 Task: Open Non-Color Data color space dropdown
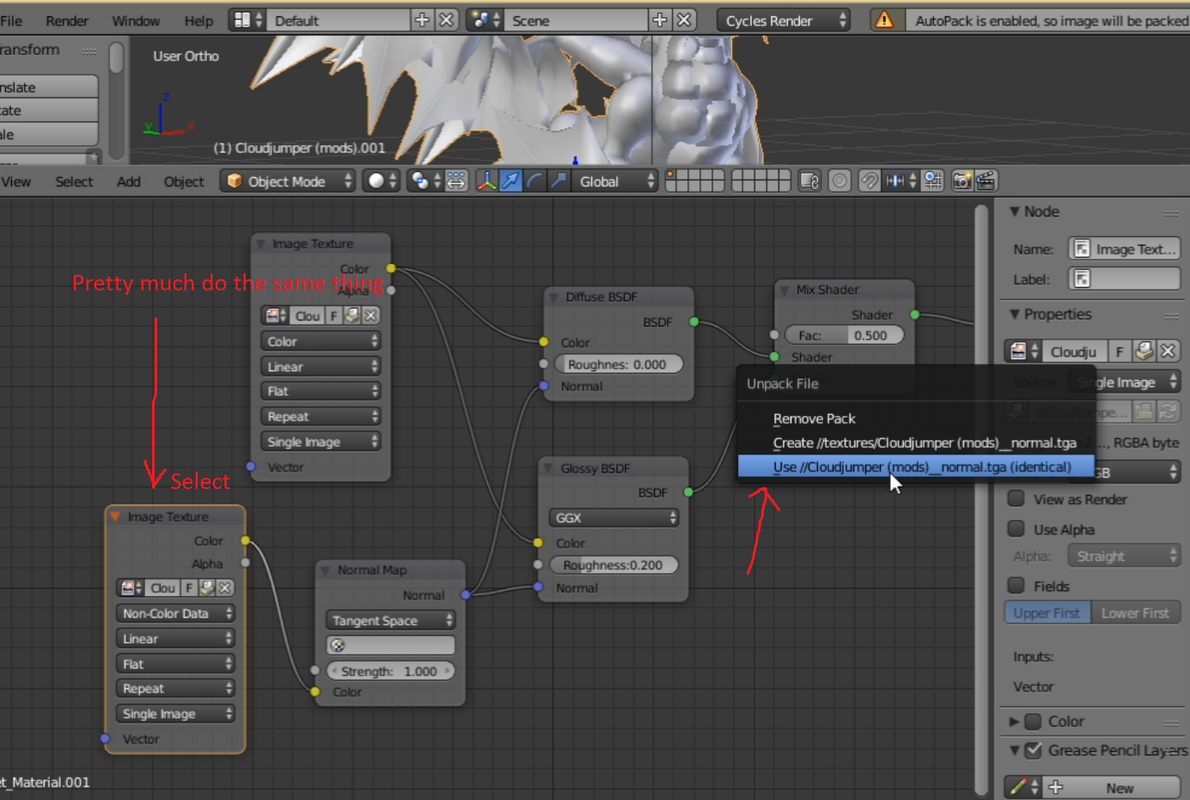[176, 613]
